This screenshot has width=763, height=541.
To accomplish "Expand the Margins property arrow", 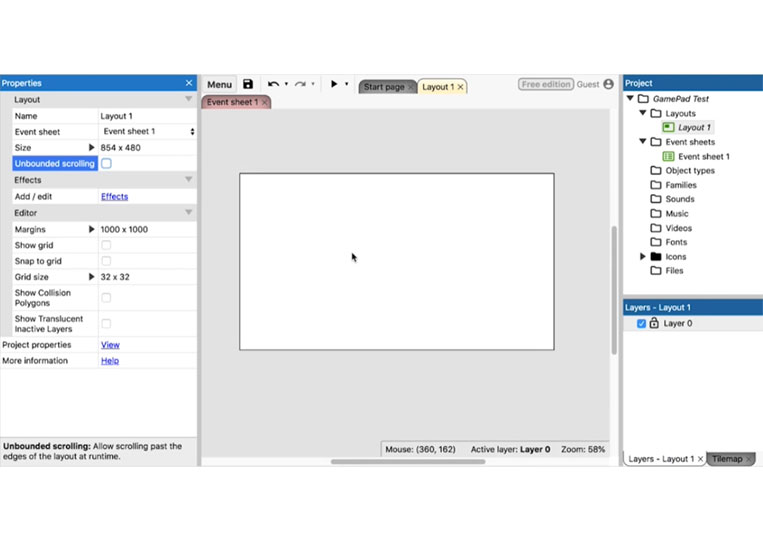I will [x=91, y=229].
